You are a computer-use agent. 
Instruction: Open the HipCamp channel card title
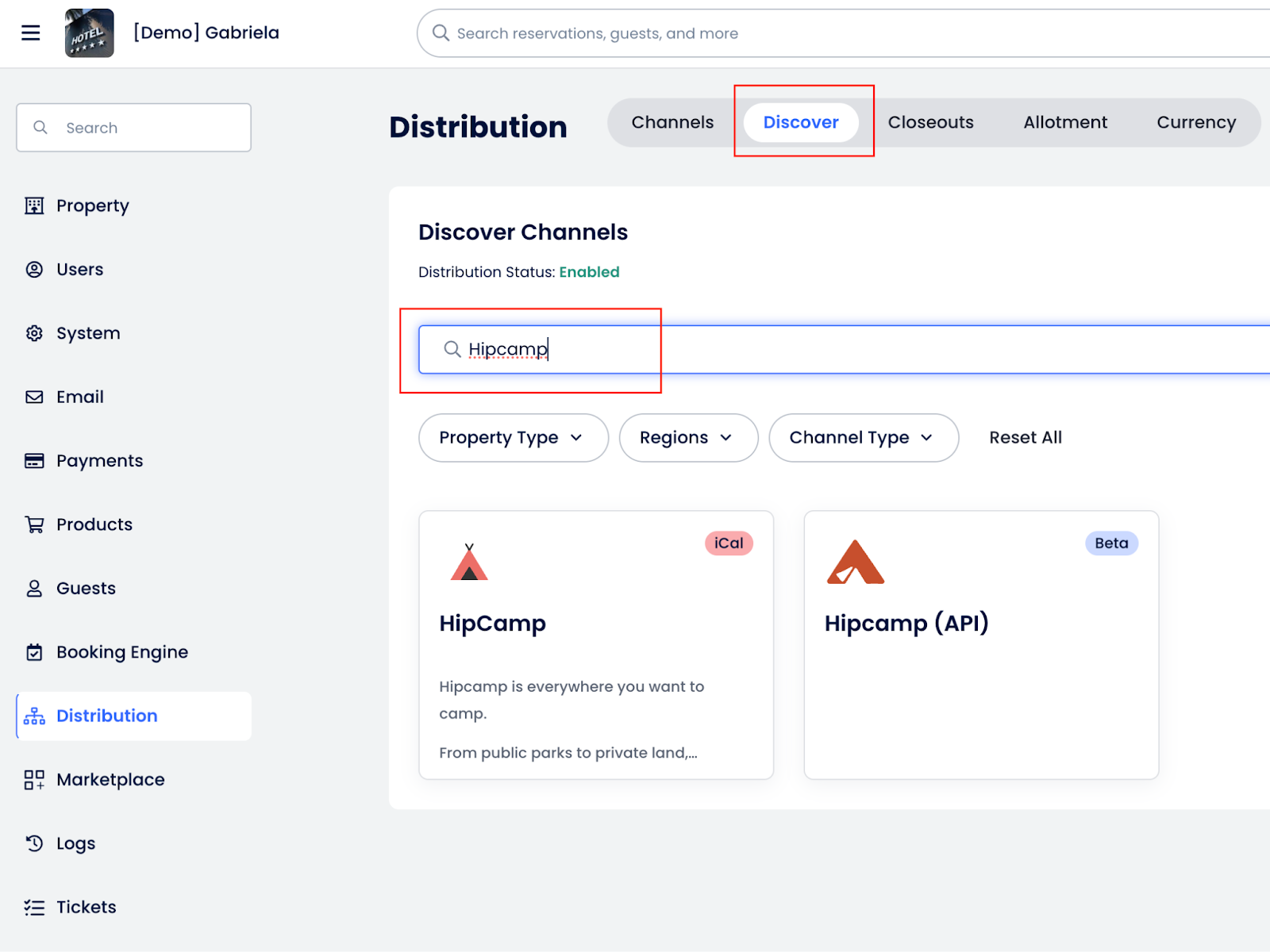pyautogui.click(x=493, y=624)
